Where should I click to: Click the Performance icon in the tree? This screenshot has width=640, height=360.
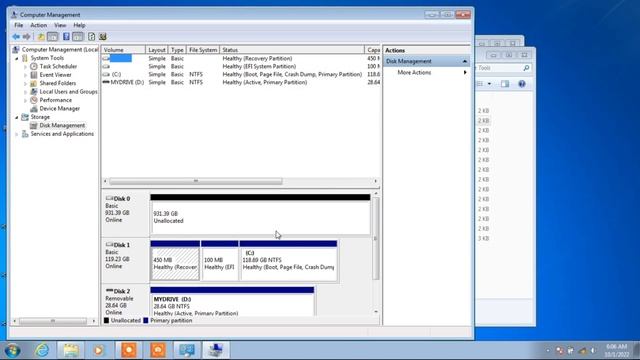coord(34,100)
